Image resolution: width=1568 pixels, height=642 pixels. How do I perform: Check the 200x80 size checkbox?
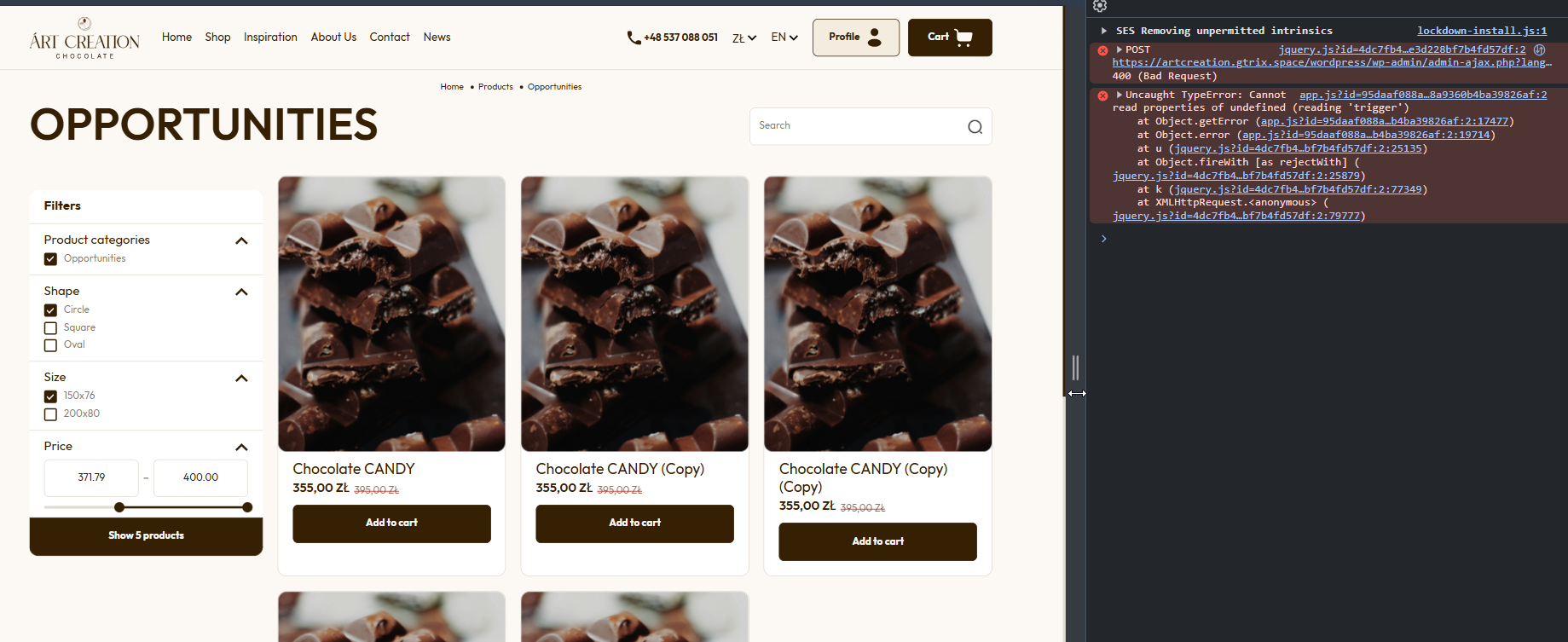[50, 414]
